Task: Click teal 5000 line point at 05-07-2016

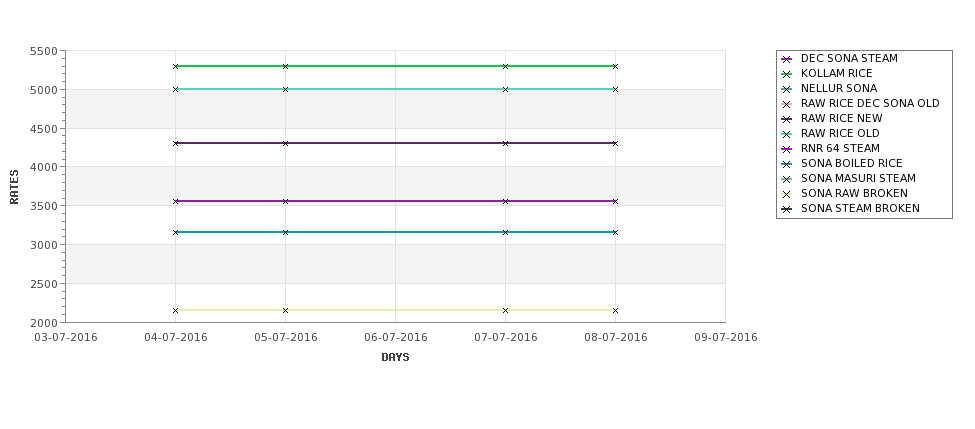Action: 285,90
